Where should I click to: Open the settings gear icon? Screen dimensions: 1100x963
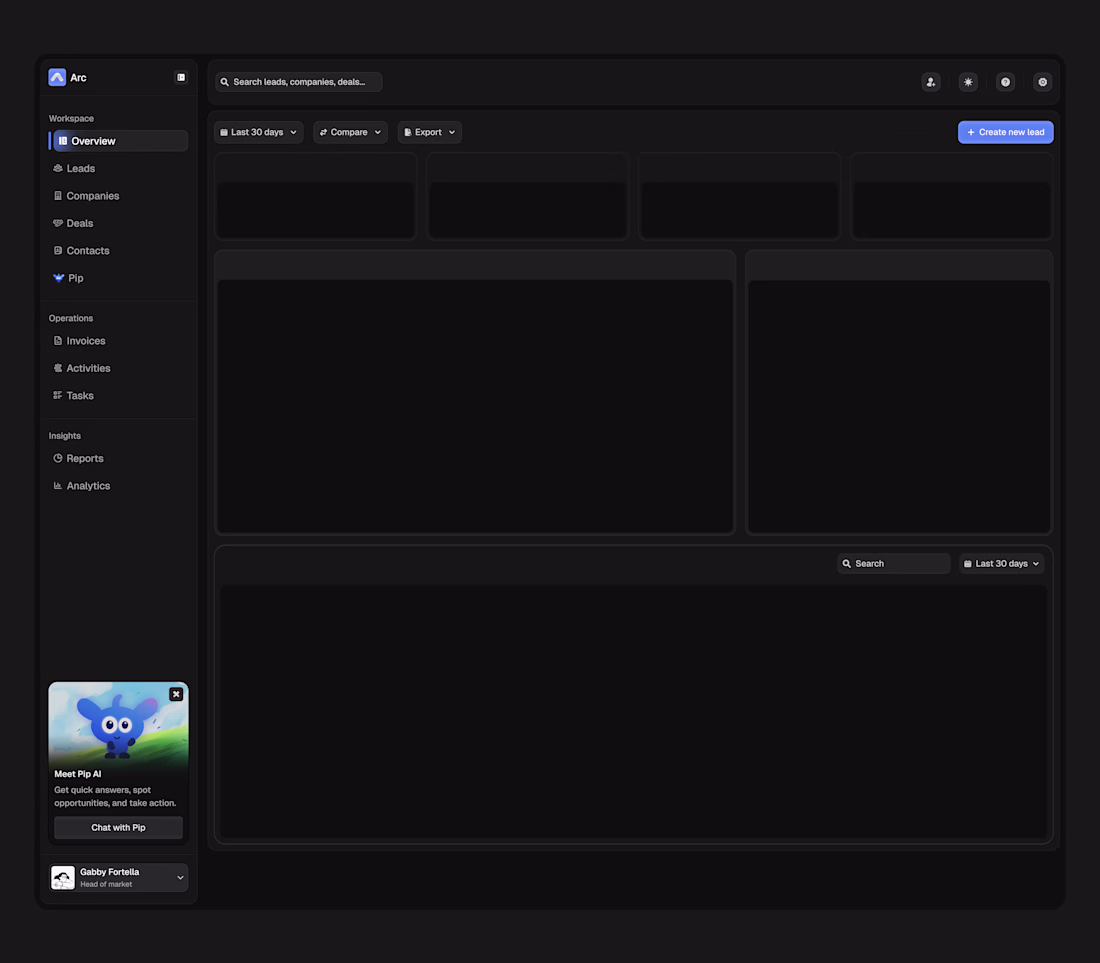click(1042, 82)
